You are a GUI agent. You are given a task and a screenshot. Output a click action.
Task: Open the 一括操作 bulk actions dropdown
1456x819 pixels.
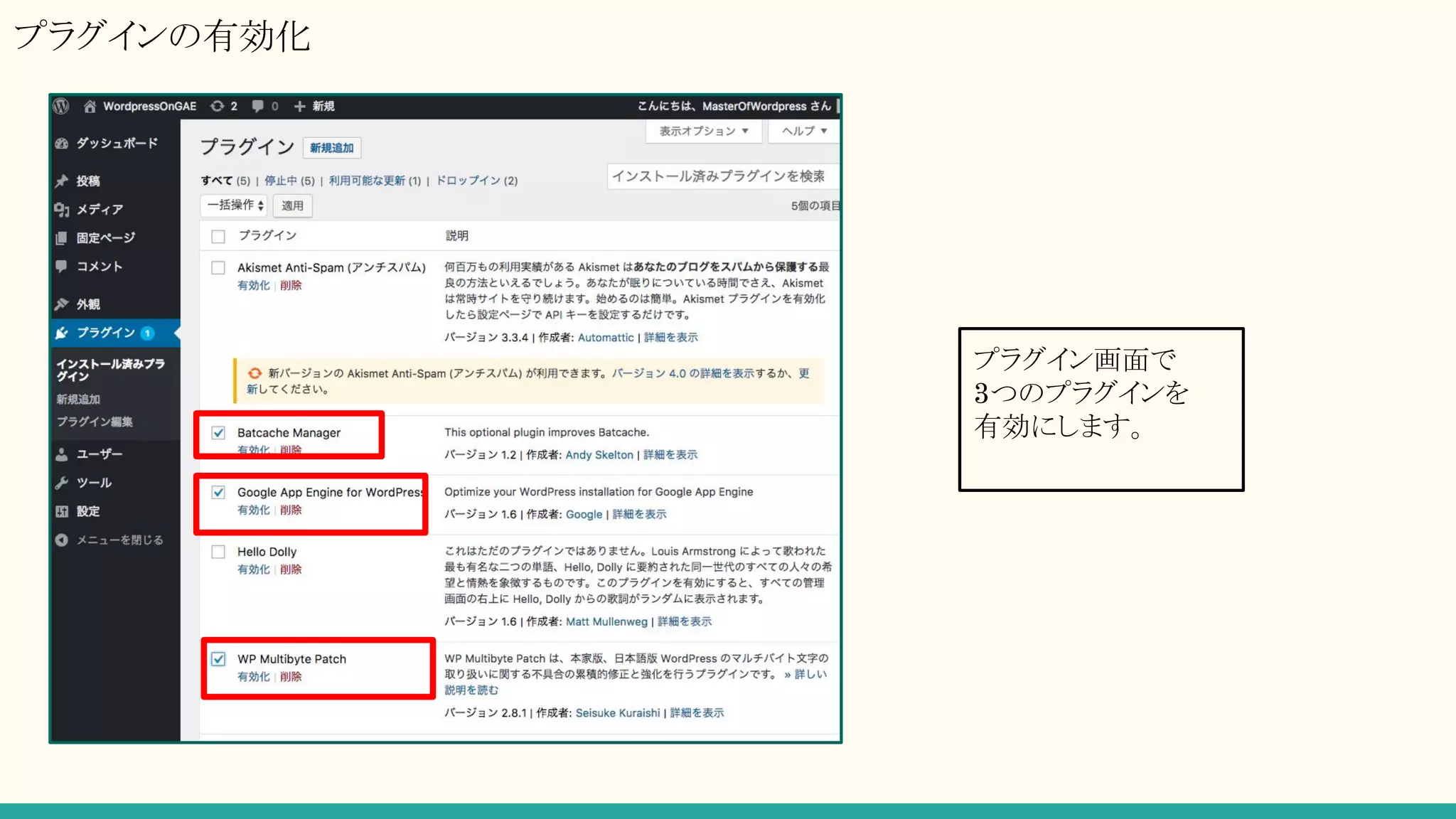(x=235, y=205)
